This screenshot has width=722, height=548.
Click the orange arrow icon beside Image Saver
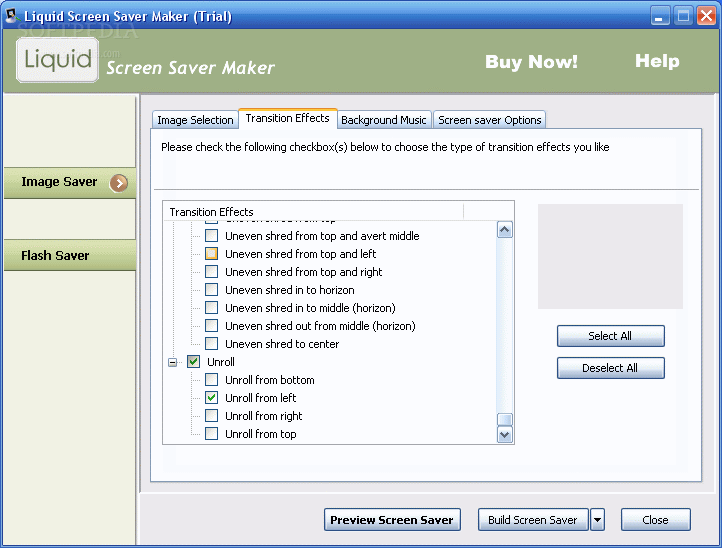[x=119, y=183]
